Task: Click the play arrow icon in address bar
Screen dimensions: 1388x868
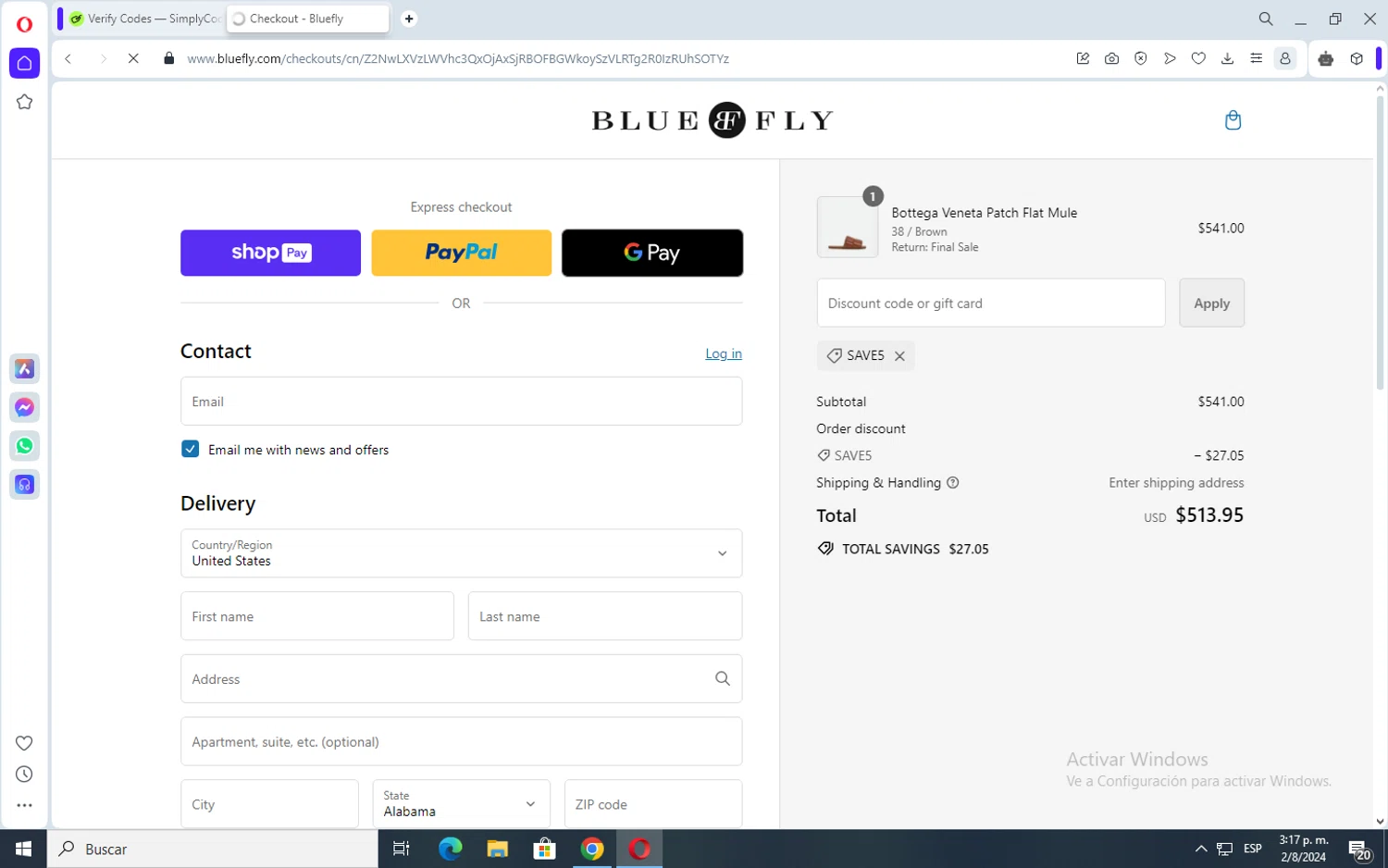Action: [1170, 58]
